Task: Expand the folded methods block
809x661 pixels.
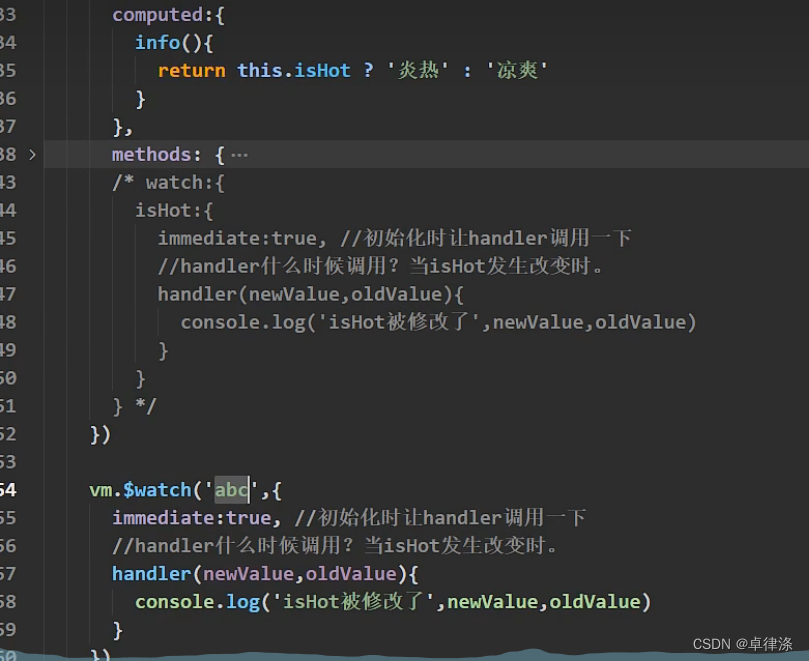Action: click(x=33, y=154)
